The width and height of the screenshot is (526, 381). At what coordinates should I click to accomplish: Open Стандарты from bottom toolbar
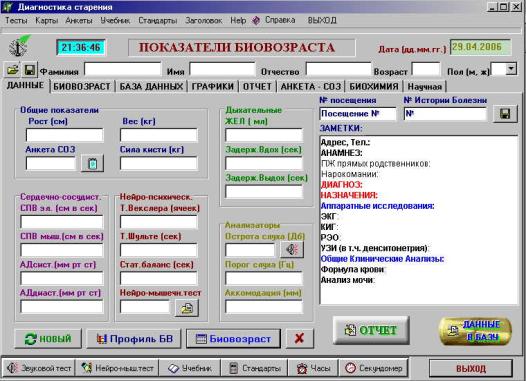(x=255, y=368)
